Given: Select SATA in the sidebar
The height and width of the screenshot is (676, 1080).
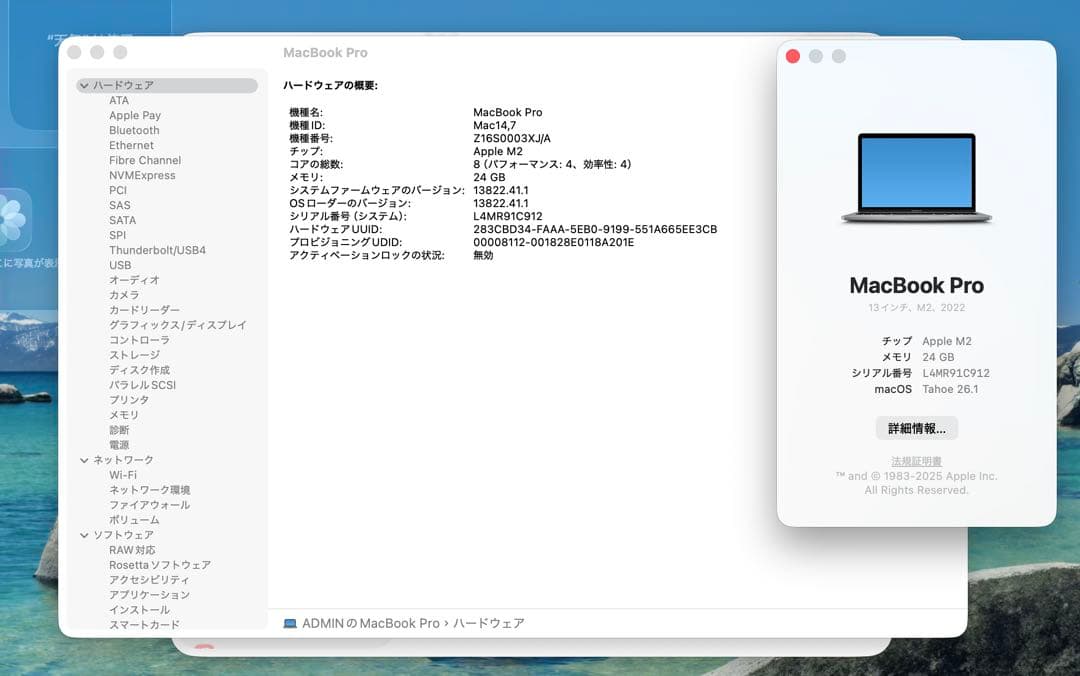Looking at the screenshot, I should 123,221.
